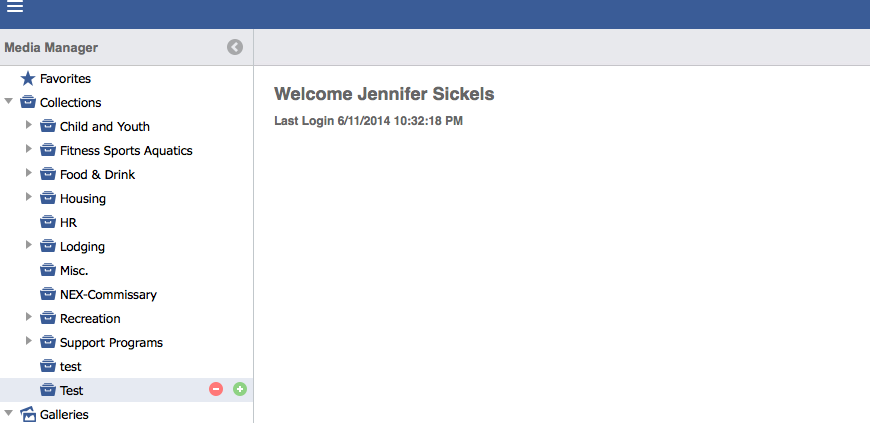870x423 pixels.
Task: Click the Galleries folder icon
Action: pyautogui.click(x=28, y=414)
